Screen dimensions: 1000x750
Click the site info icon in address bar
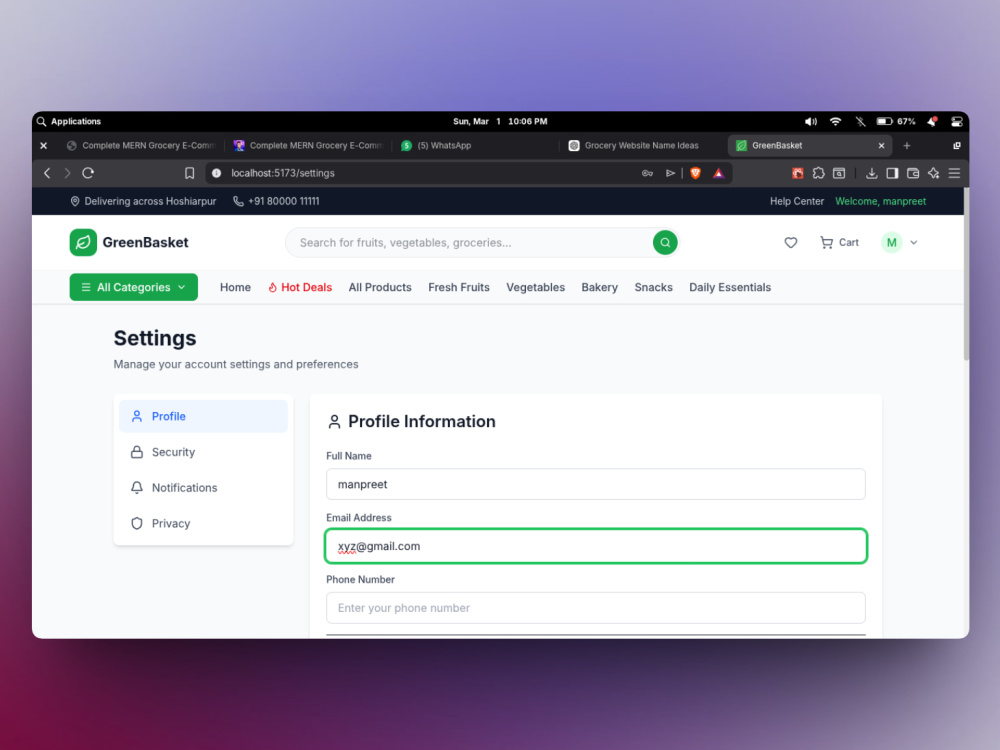coord(216,173)
